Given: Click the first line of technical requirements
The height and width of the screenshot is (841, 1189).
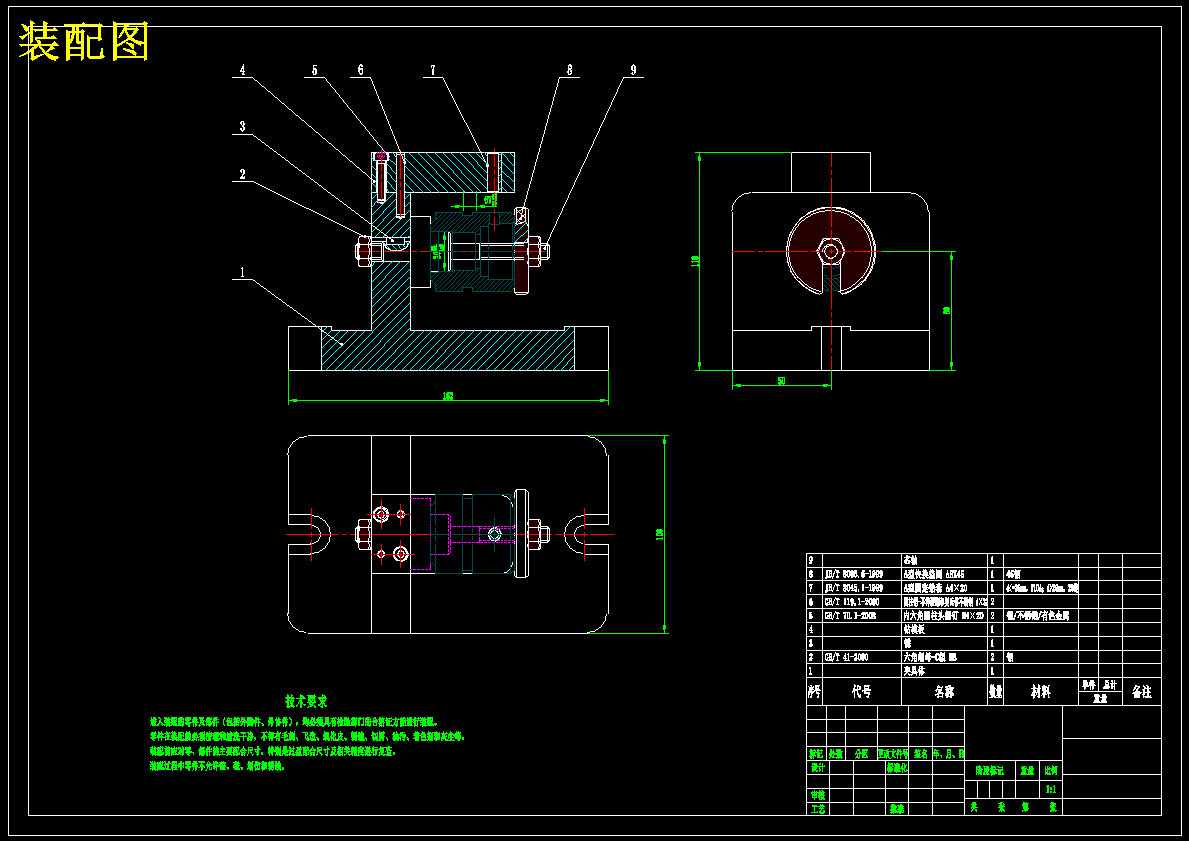Looking at the screenshot, I should tap(294, 722).
